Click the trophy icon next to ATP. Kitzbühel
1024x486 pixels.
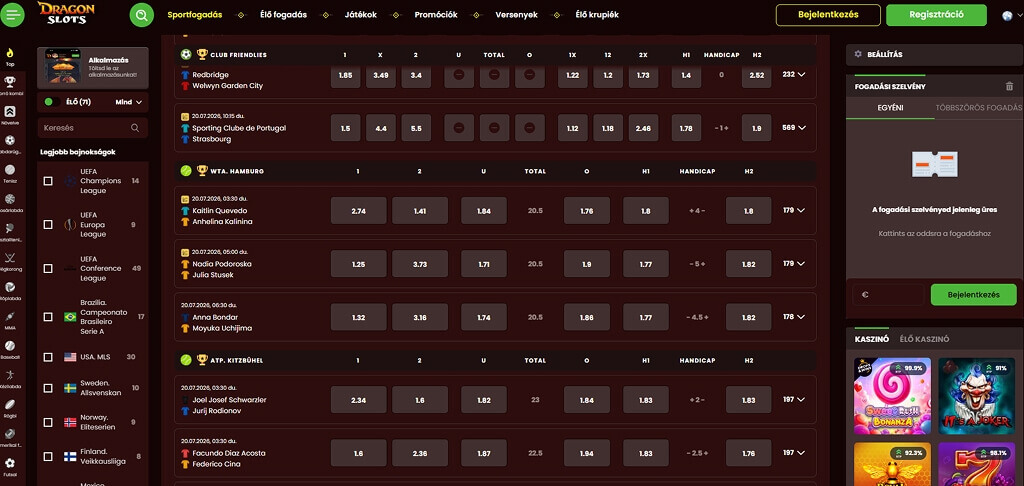coord(202,359)
